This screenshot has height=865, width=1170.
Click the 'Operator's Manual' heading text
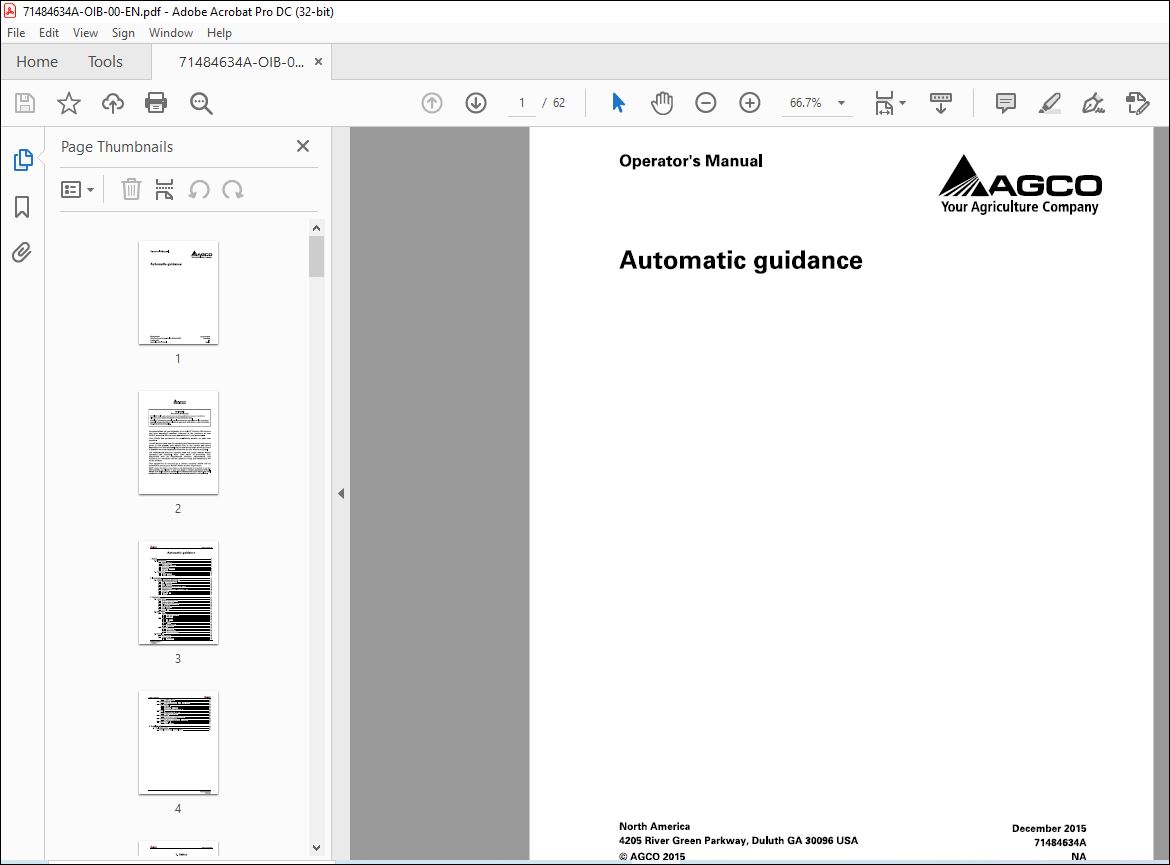(691, 160)
